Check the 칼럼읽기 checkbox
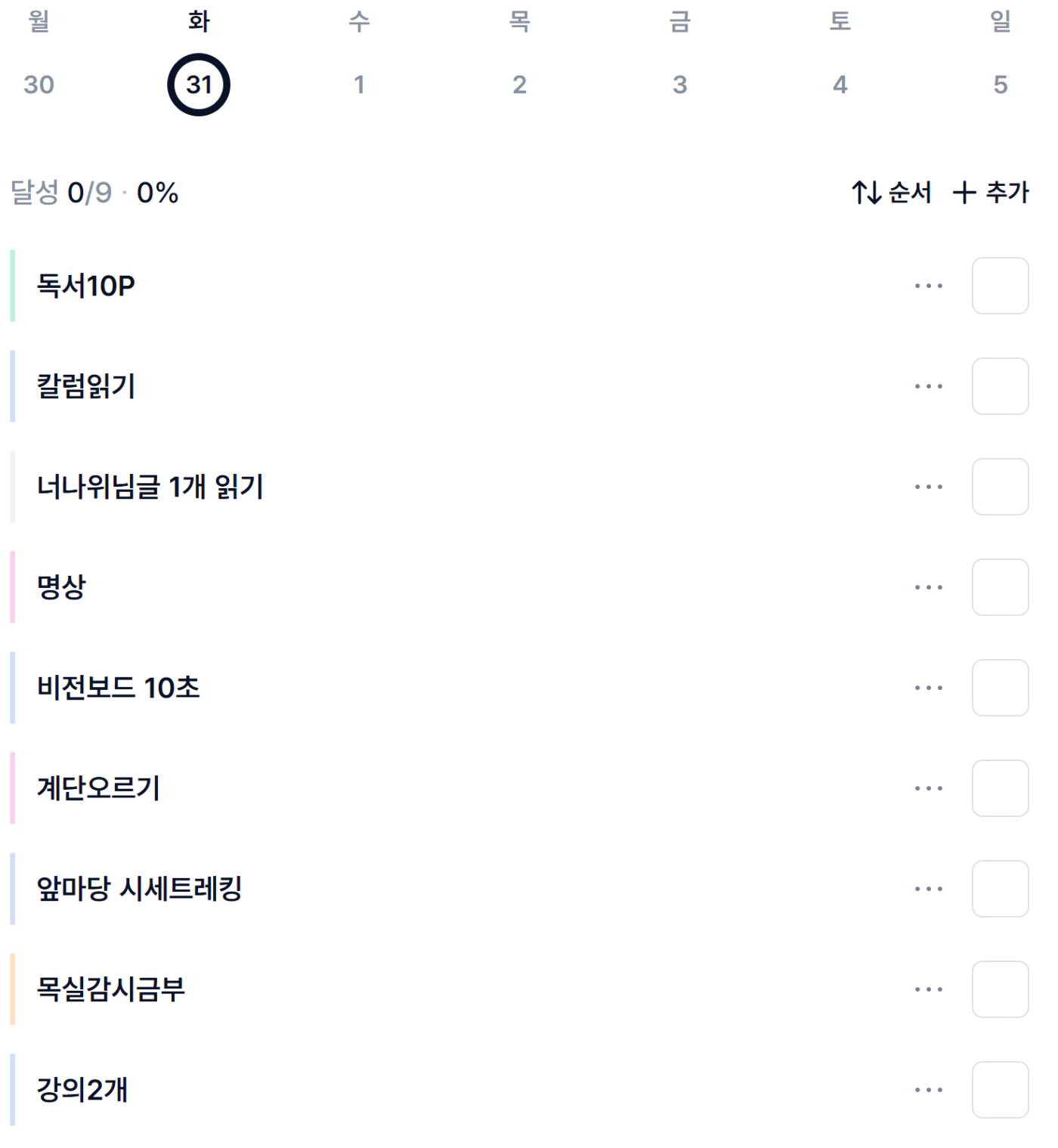This screenshot has height=1148, width=1058. (x=1000, y=386)
